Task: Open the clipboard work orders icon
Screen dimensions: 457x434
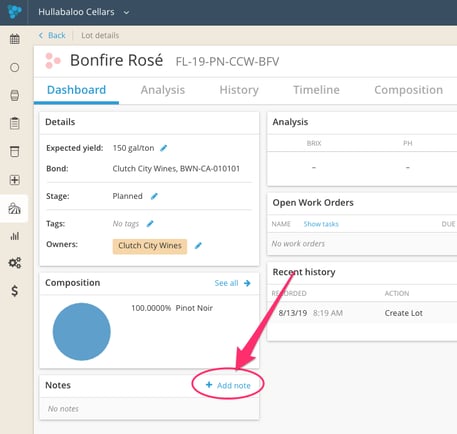Action: click(x=14, y=123)
